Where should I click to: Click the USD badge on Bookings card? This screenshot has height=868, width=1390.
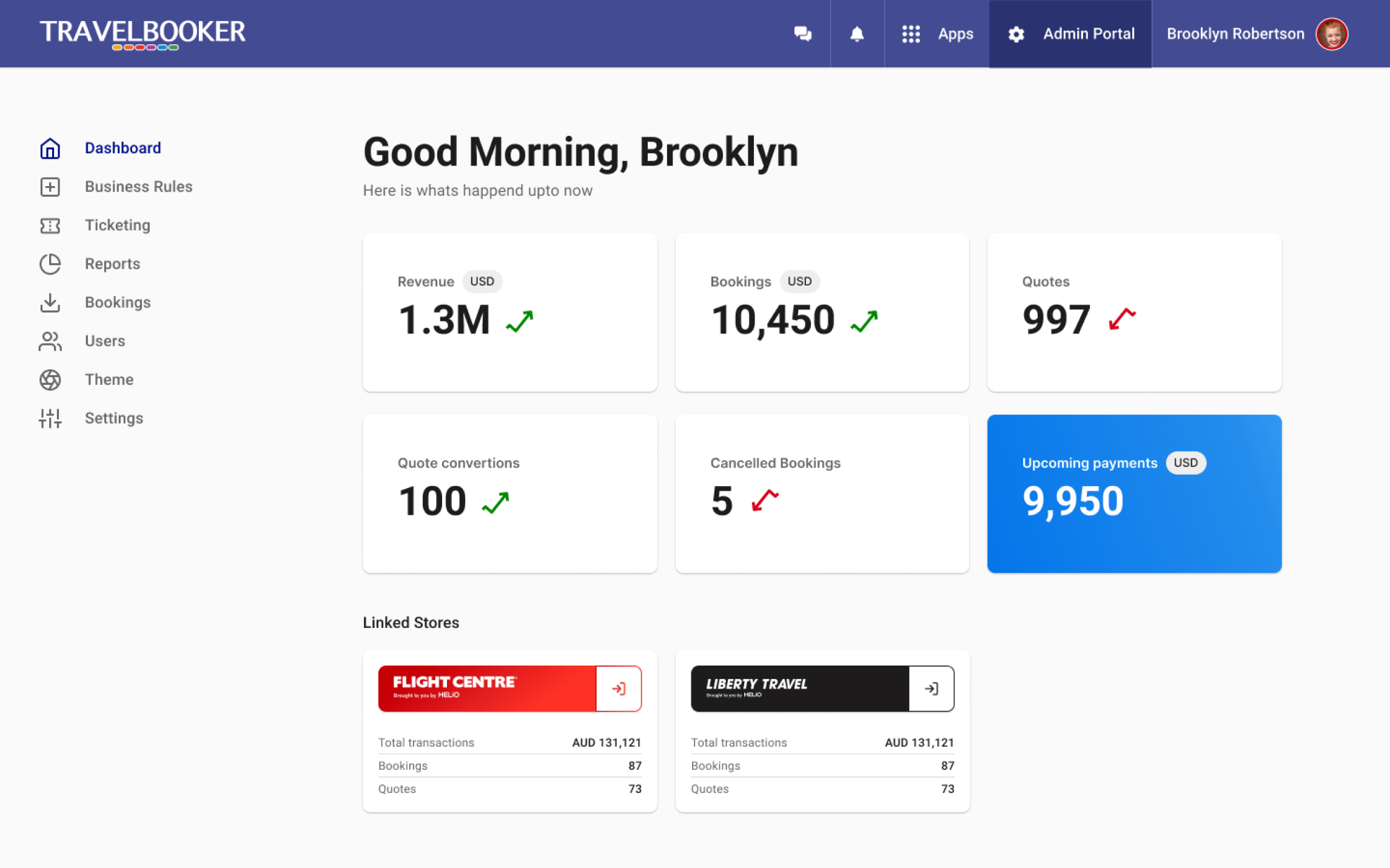799,281
